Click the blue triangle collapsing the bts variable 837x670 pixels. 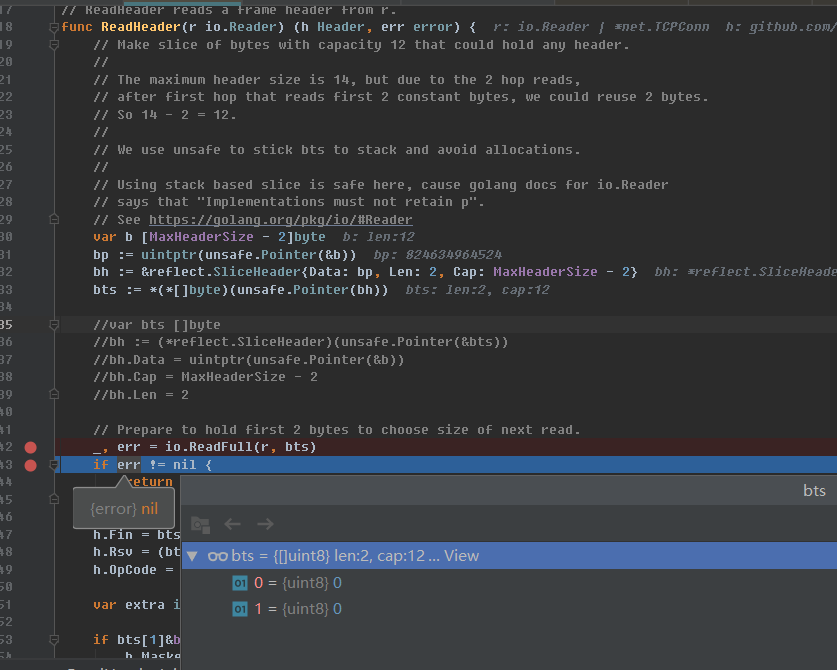tap(192, 556)
